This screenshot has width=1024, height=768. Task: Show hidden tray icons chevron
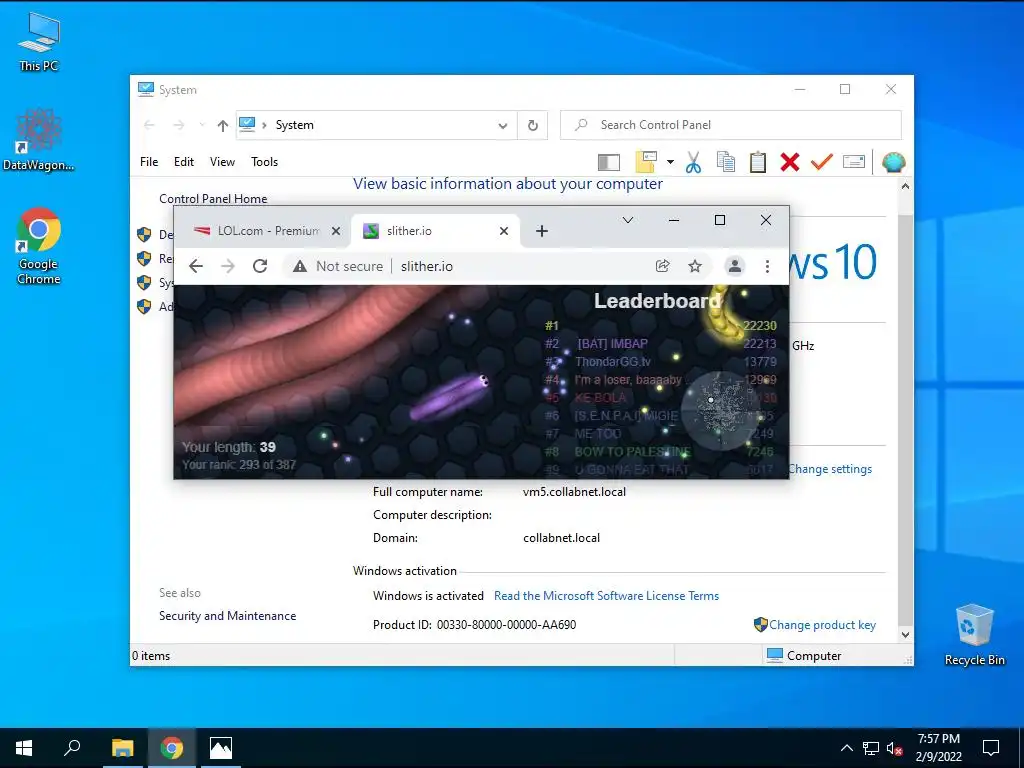(846, 748)
